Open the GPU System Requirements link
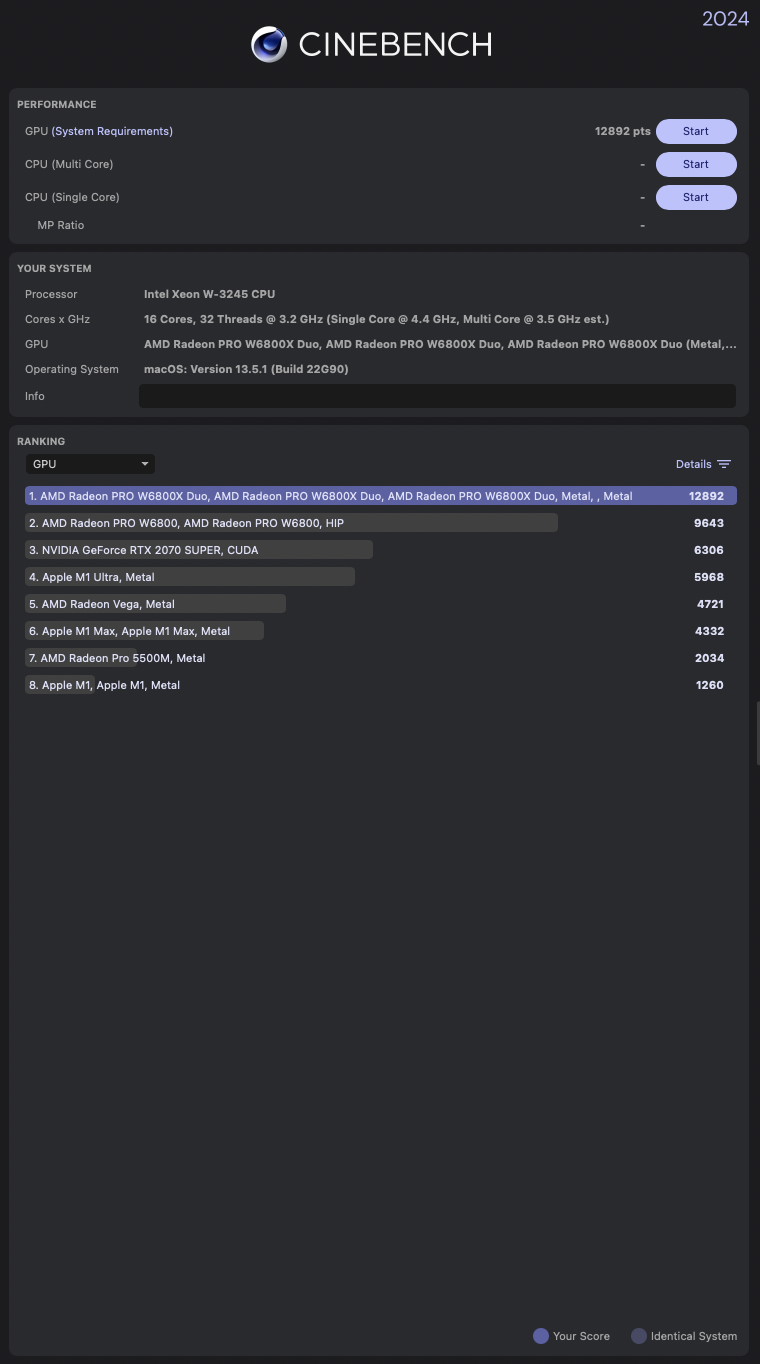This screenshot has width=760, height=1364. click(112, 132)
